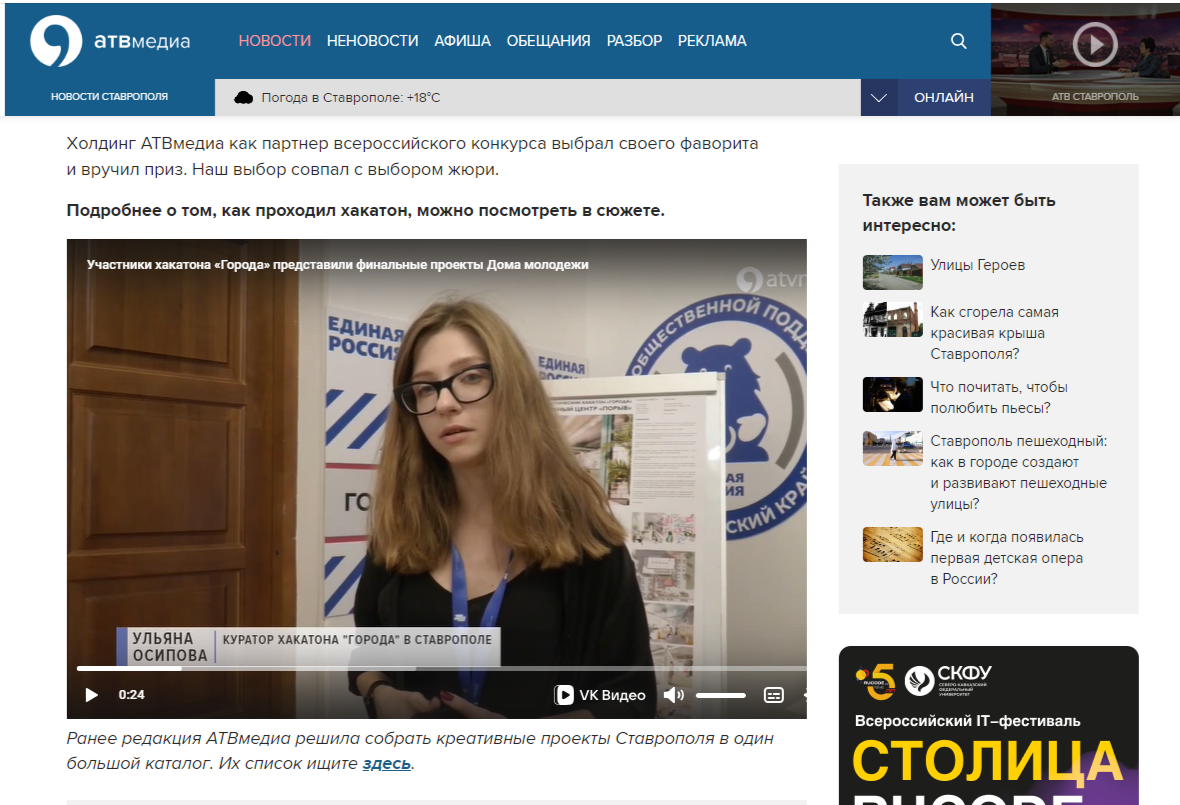This screenshot has width=1180, height=805.
Task: Click the video timestamp 0:24
Action: pyautogui.click(x=131, y=694)
